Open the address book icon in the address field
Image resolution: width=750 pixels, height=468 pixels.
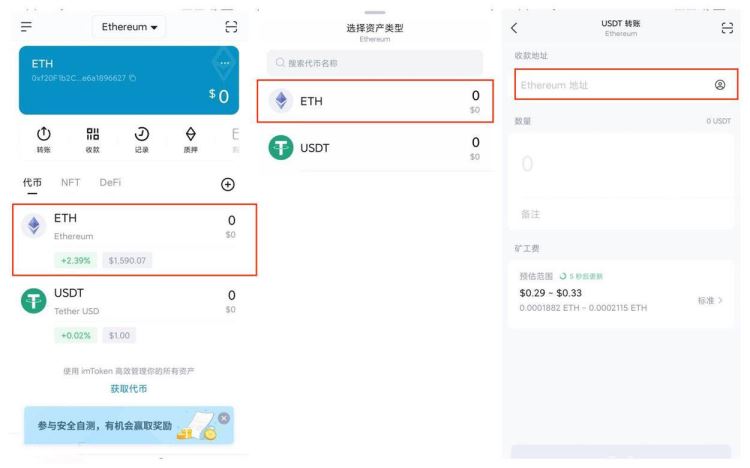pos(720,85)
